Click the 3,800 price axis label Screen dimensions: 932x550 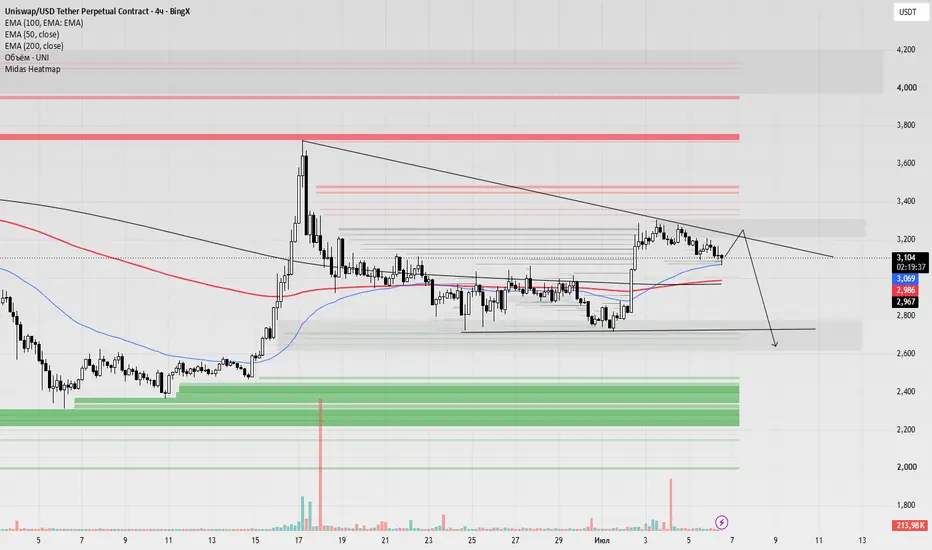pyautogui.click(x=906, y=125)
